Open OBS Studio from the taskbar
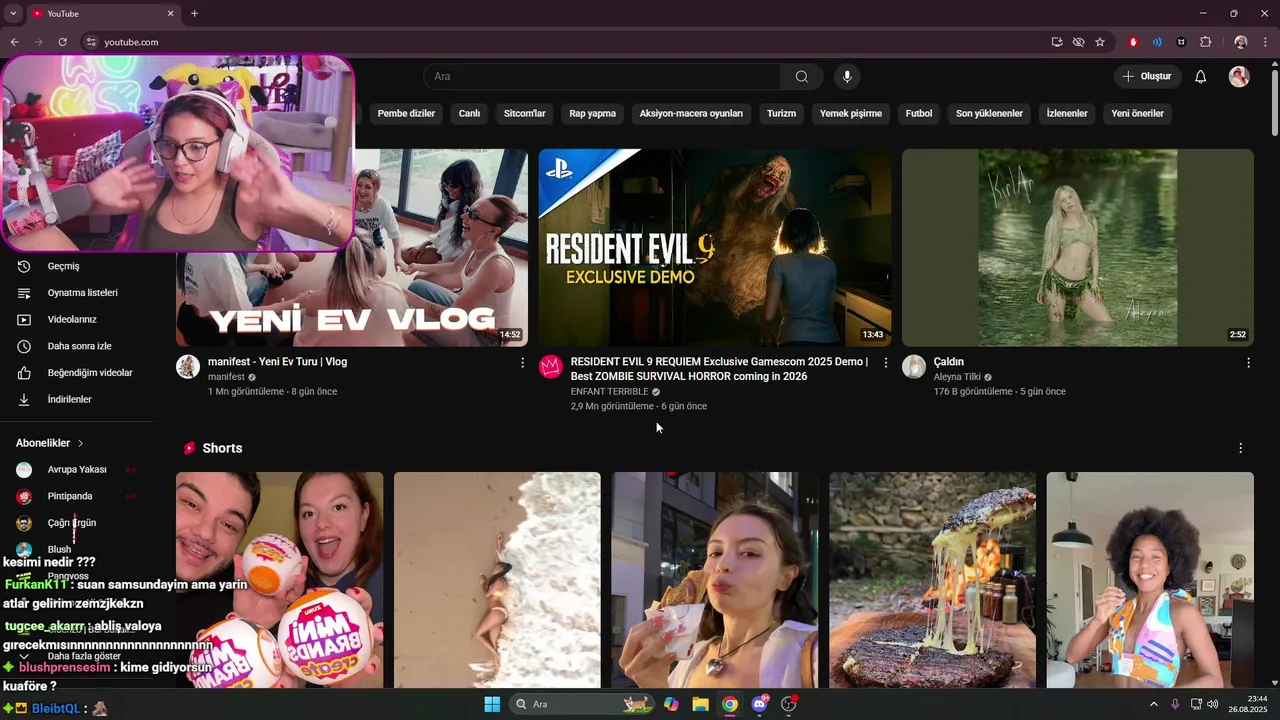The width and height of the screenshot is (1280, 720). pos(789,704)
